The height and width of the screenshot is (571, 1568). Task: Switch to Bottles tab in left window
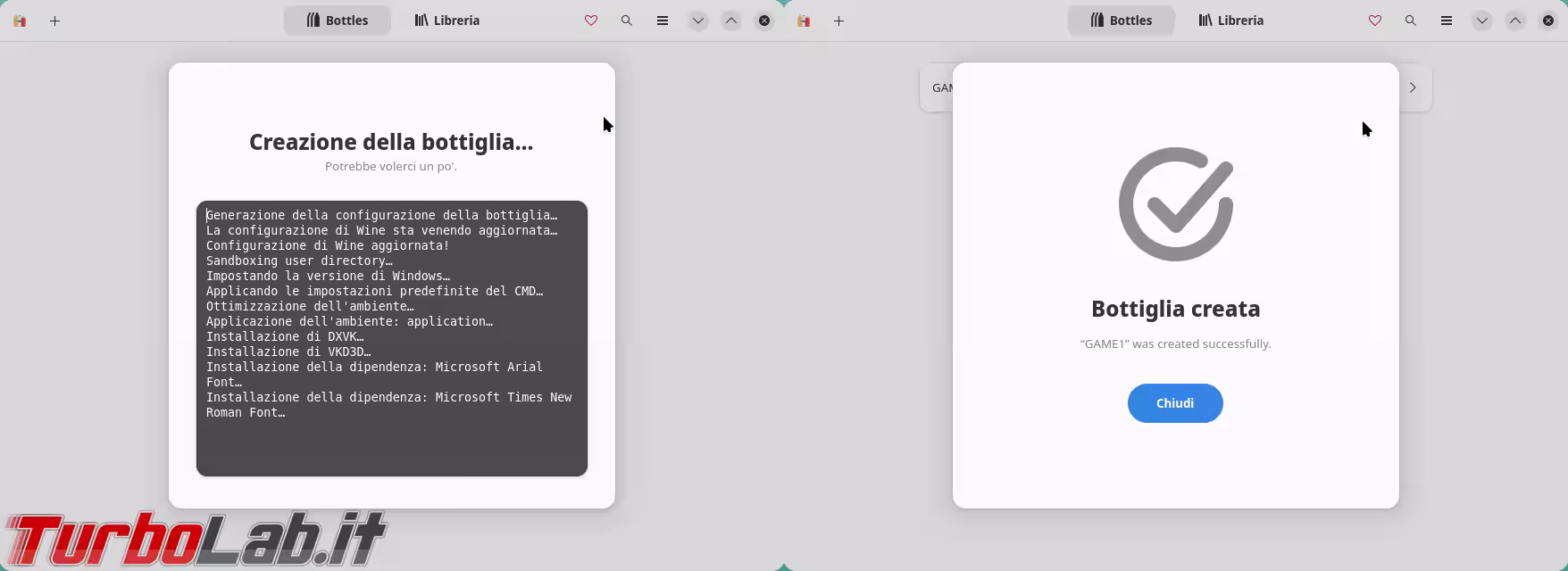[x=338, y=21]
